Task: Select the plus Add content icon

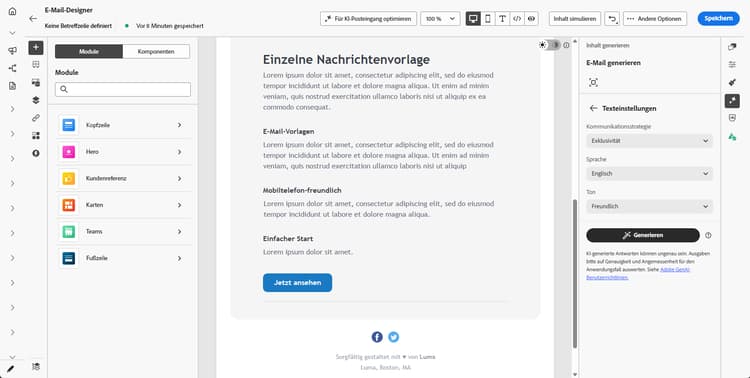Action: (x=36, y=47)
